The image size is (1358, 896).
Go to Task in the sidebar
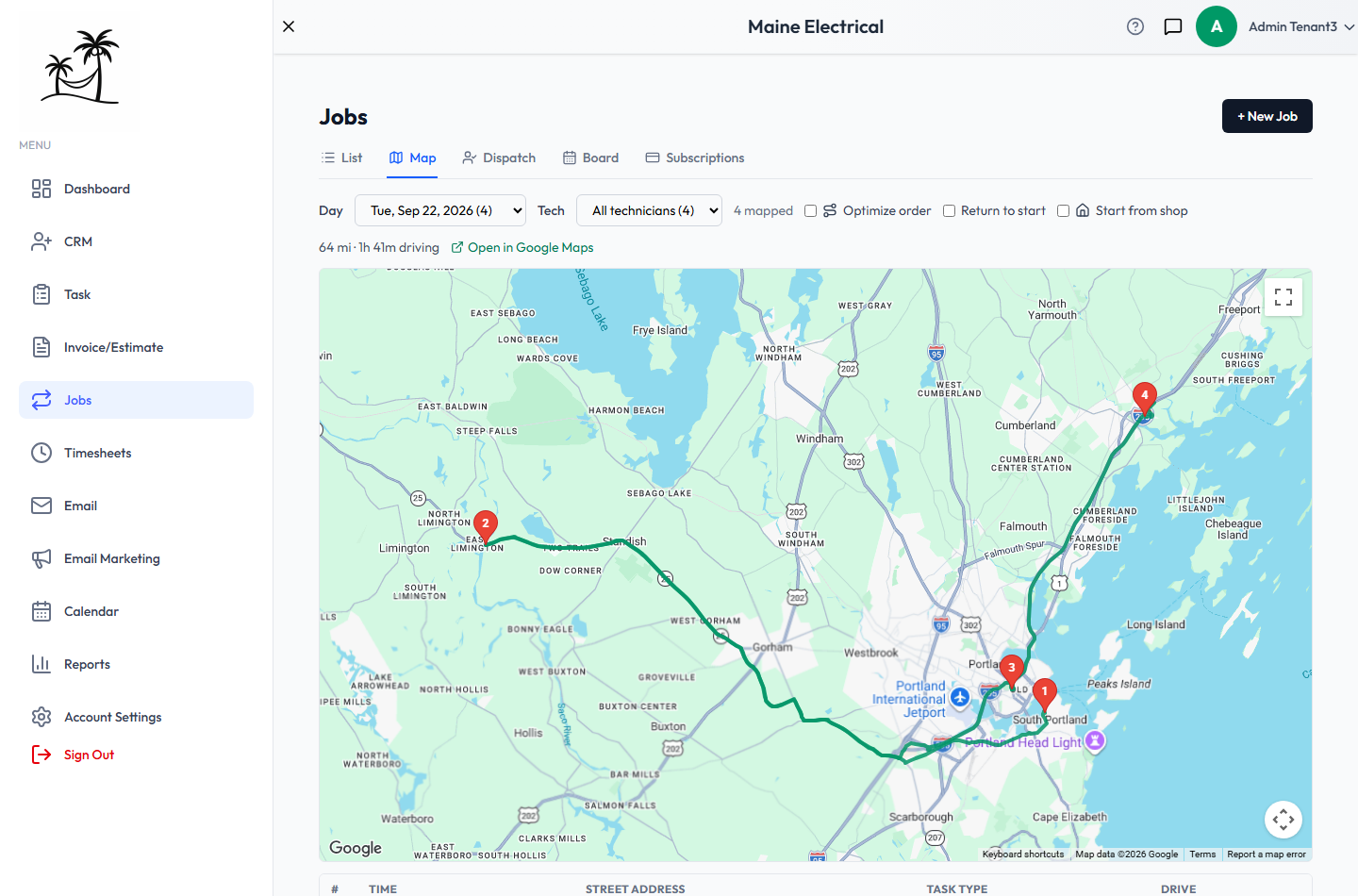136,294
